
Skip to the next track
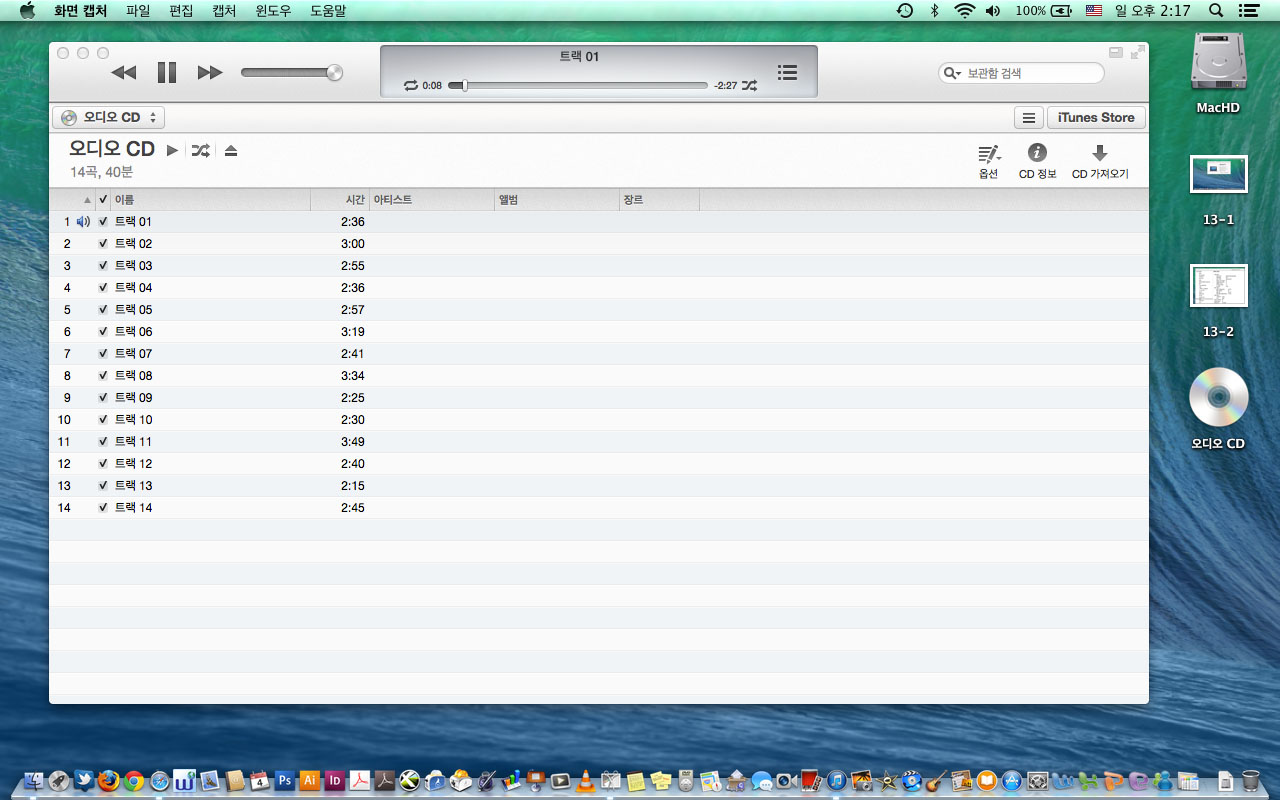tap(210, 72)
